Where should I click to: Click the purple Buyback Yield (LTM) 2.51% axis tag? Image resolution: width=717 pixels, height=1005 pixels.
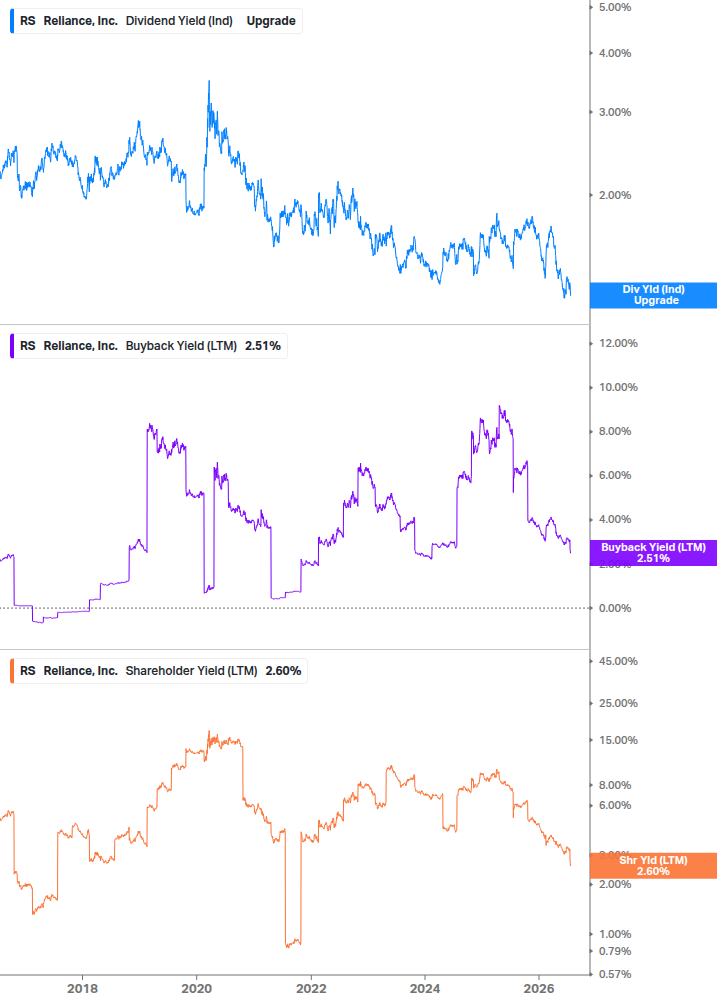pyautogui.click(x=653, y=553)
